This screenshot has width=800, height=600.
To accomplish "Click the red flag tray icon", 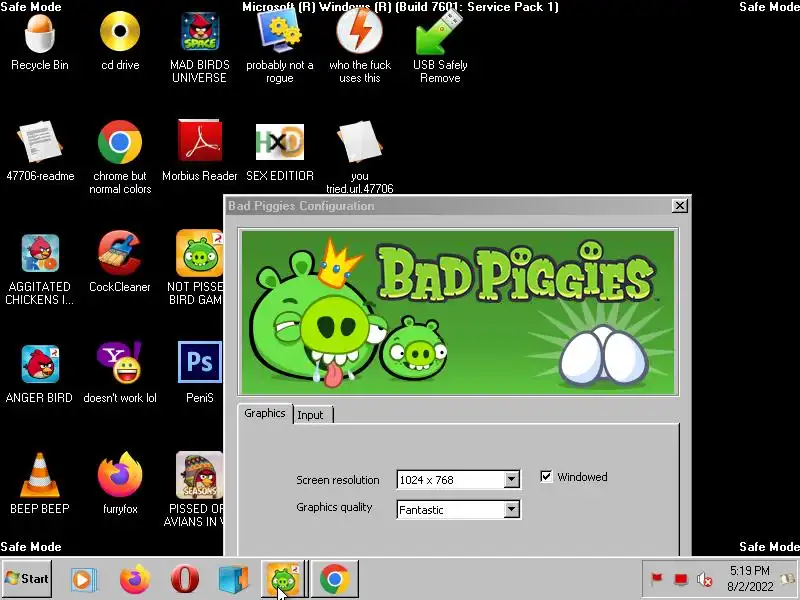I will click(656, 579).
